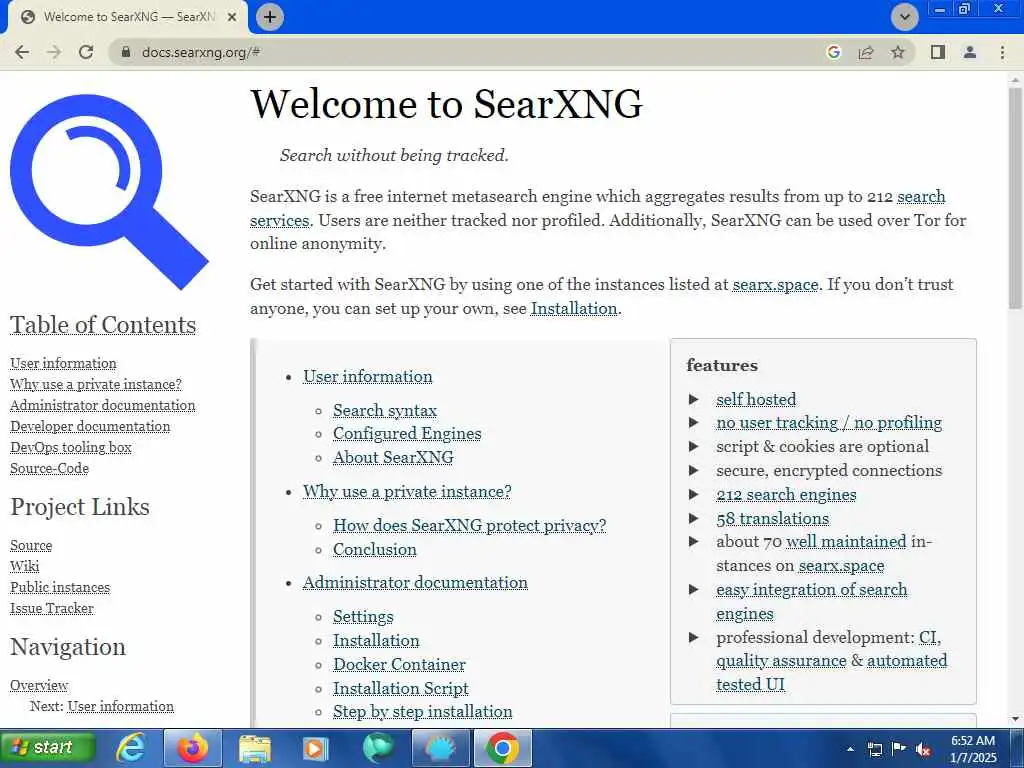Open the Search syntax link

(385, 410)
